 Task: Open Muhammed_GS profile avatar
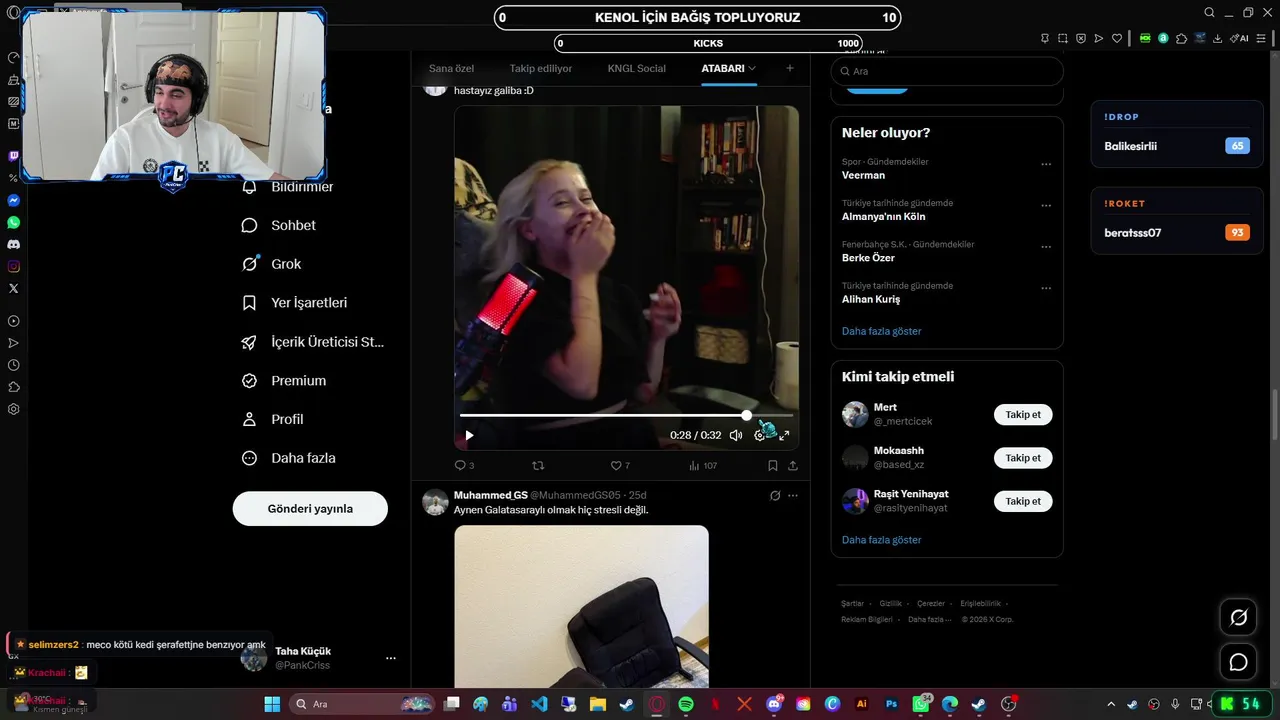coord(435,502)
